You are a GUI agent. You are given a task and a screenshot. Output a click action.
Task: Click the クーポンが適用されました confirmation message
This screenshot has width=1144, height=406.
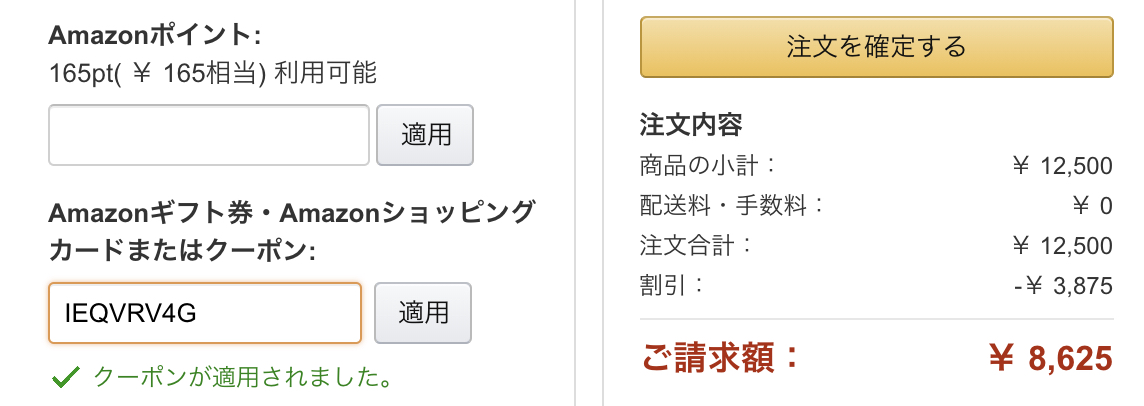pyautogui.click(x=240, y=377)
